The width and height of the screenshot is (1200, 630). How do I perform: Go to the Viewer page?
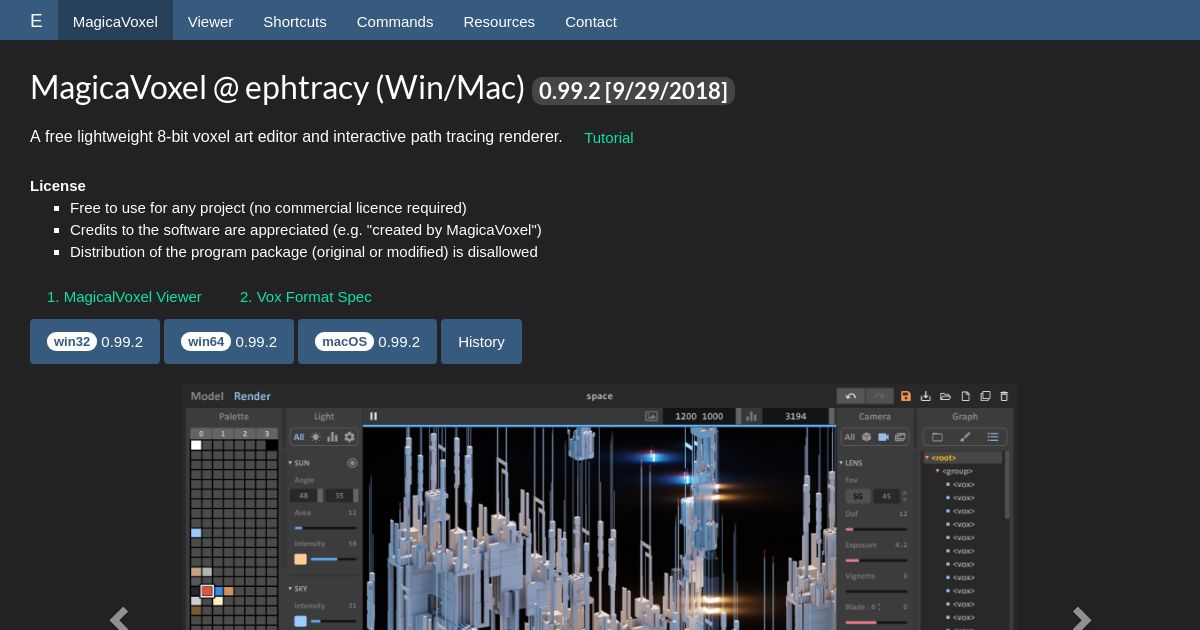pyautogui.click(x=210, y=21)
